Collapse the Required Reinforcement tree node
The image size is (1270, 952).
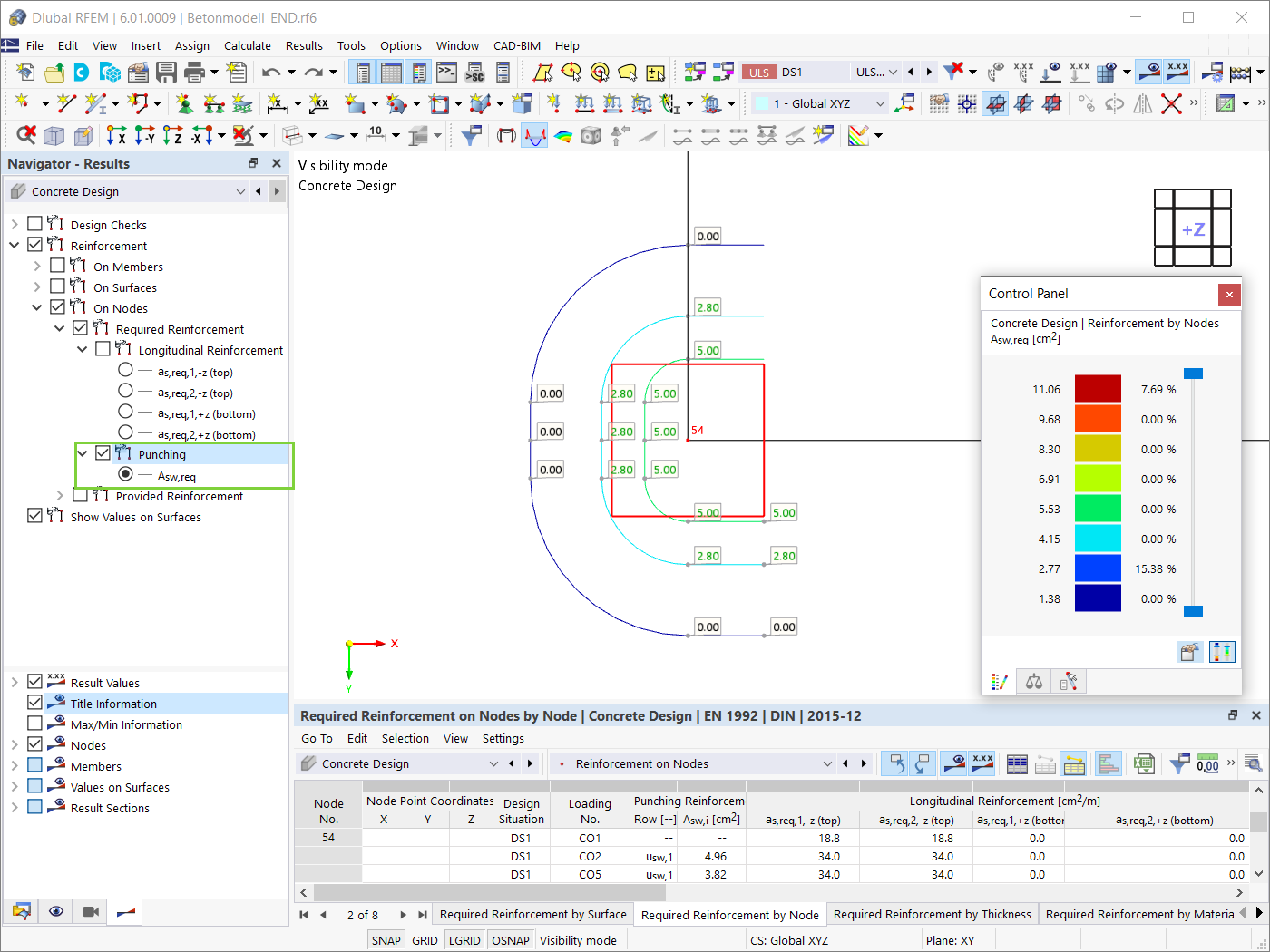click(x=60, y=328)
